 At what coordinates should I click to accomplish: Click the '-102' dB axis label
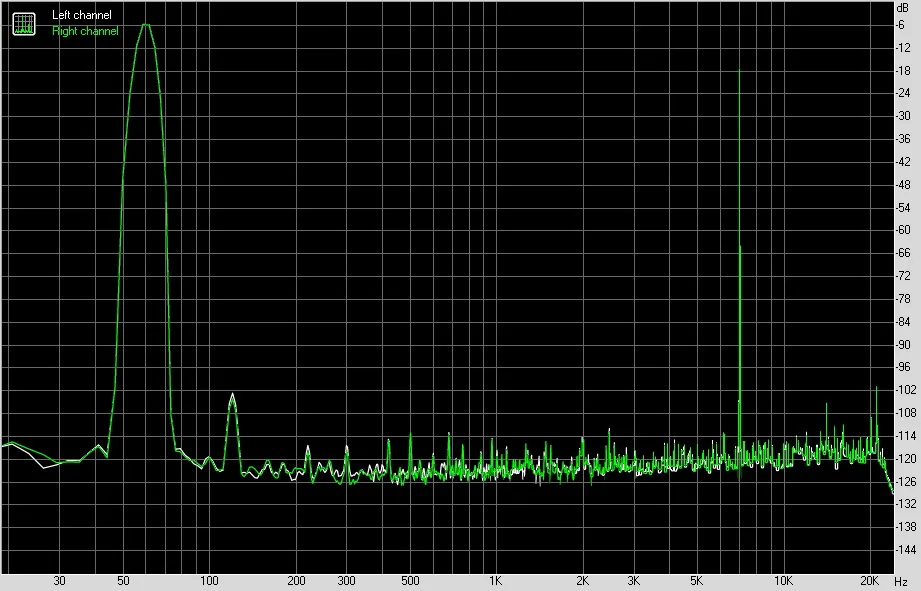click(906, 389)
